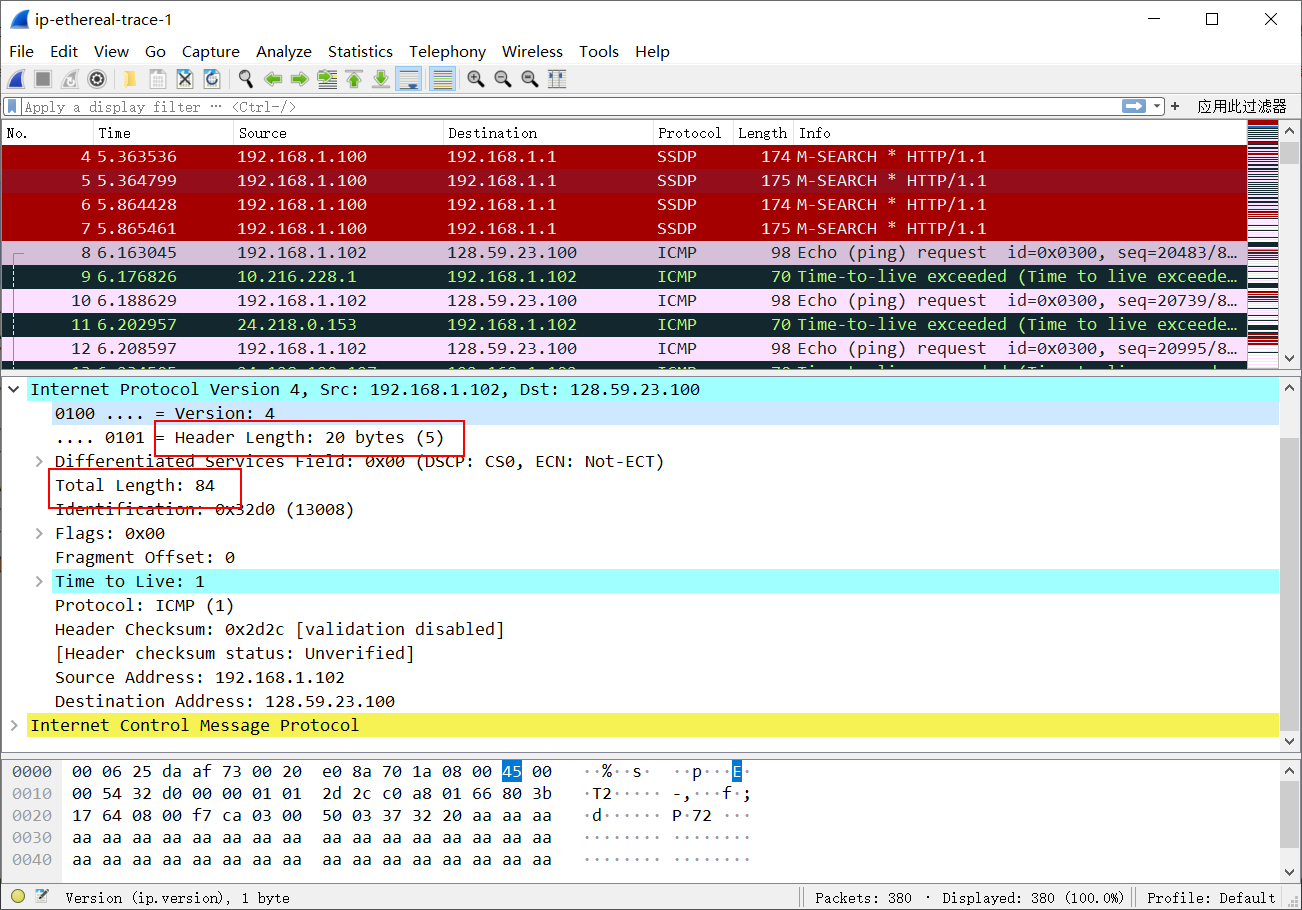Image resolution: width=1302 pixels, height=910 pixels.
Task: Select the Total Length: 84 field
Action: pos(135,485)
